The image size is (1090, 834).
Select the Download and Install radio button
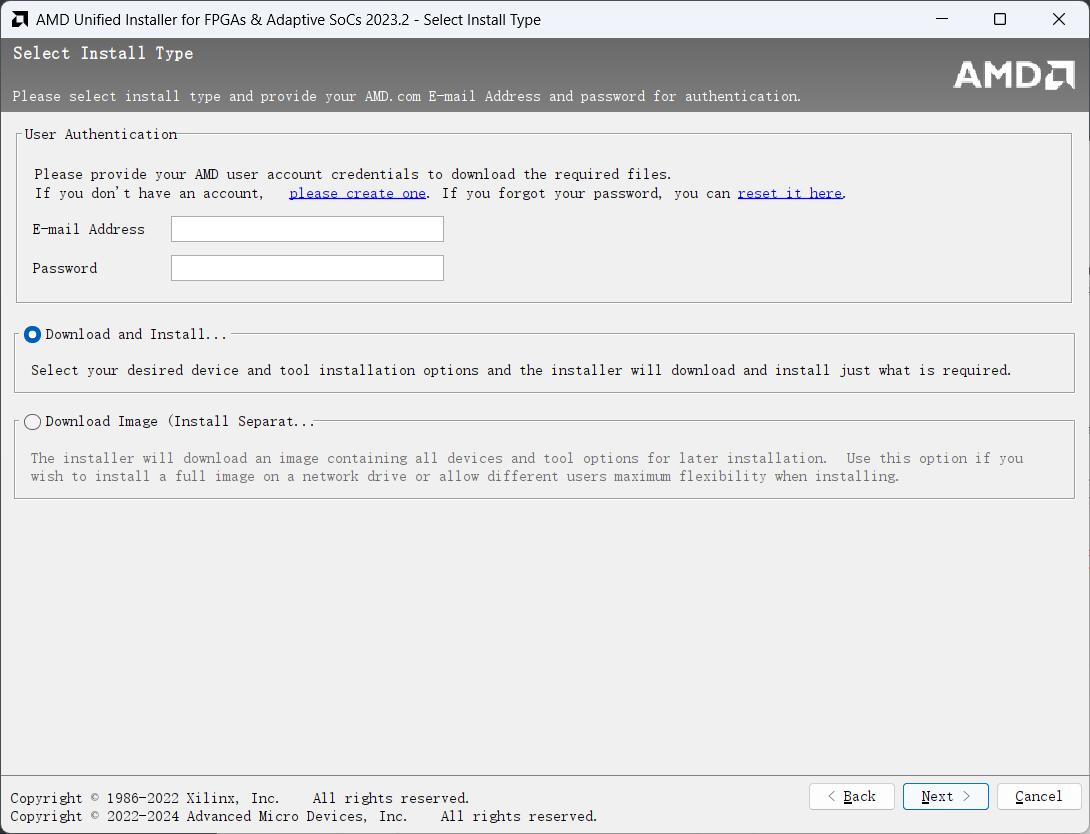[33, 335]
